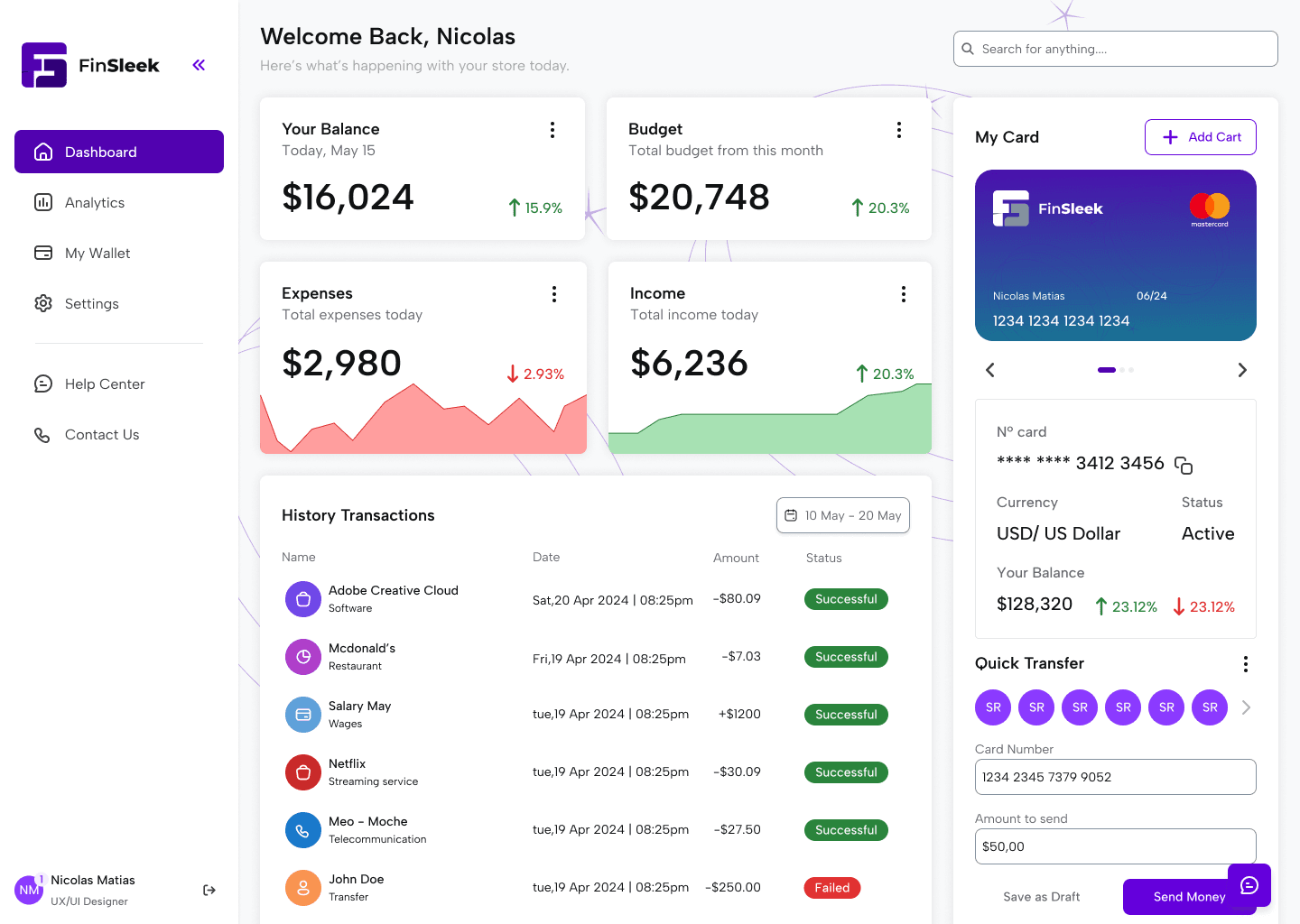Click the Netflix transaction icon
1300x924 pixels.
(303, 772)
